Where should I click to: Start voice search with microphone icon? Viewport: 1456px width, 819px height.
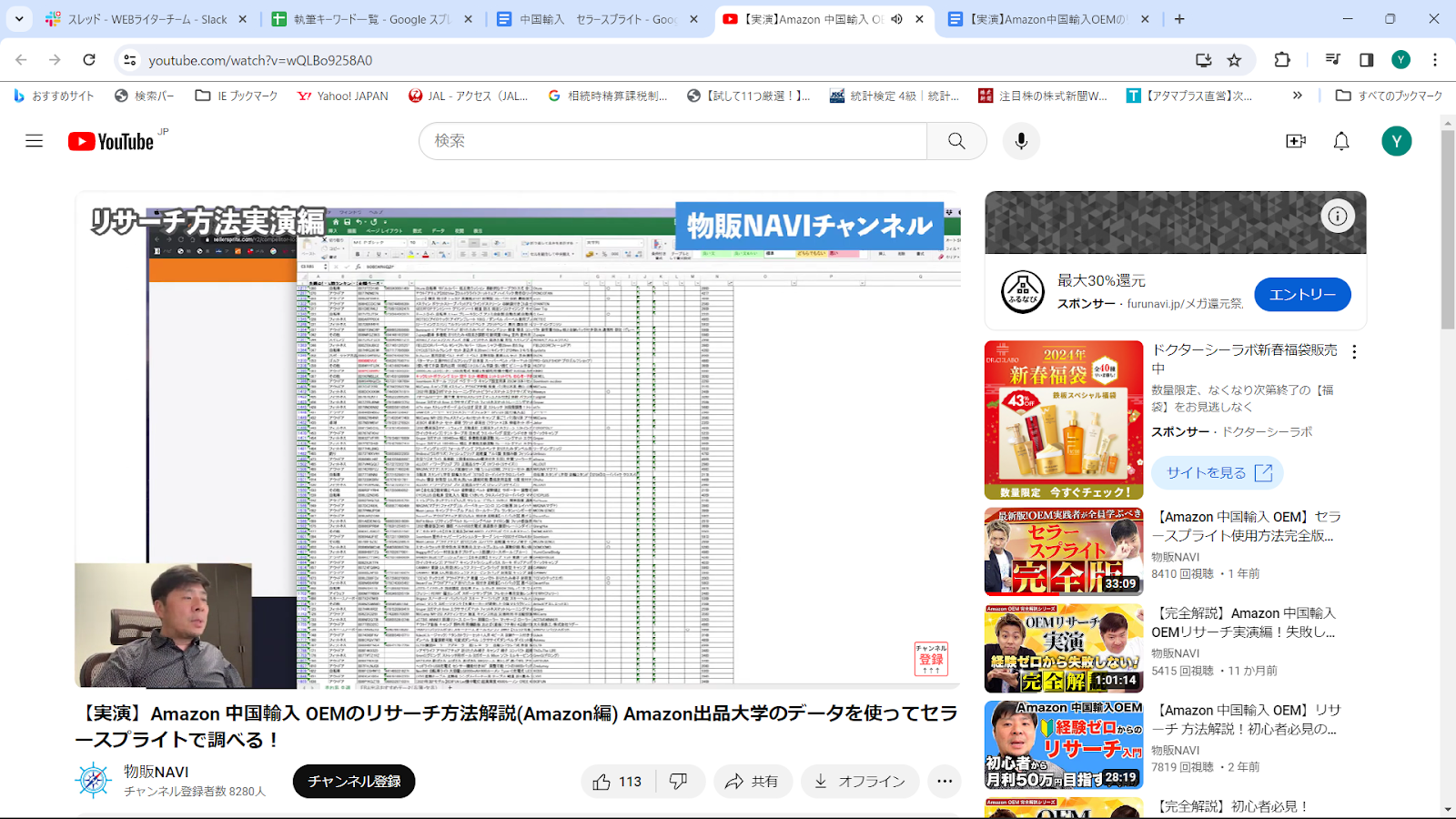pos(1021,141)
